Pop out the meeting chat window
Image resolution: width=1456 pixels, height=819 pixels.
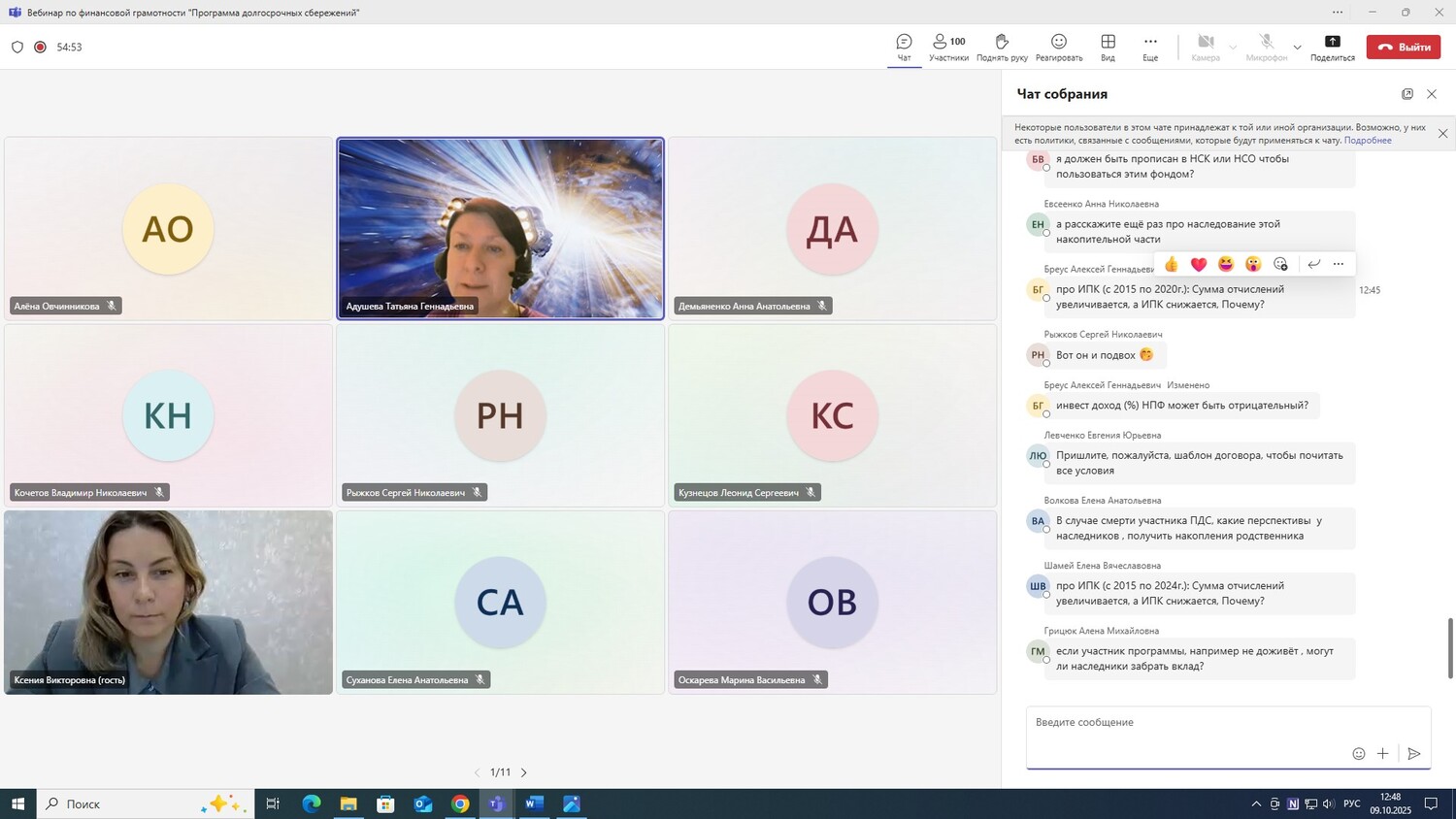1406,94
